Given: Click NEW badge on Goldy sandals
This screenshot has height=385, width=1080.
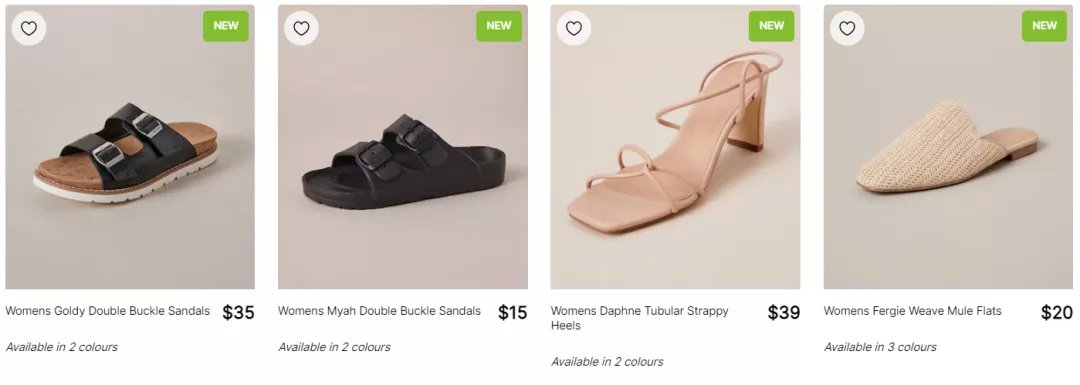Looking at the screenshot, I should point(226,26).
